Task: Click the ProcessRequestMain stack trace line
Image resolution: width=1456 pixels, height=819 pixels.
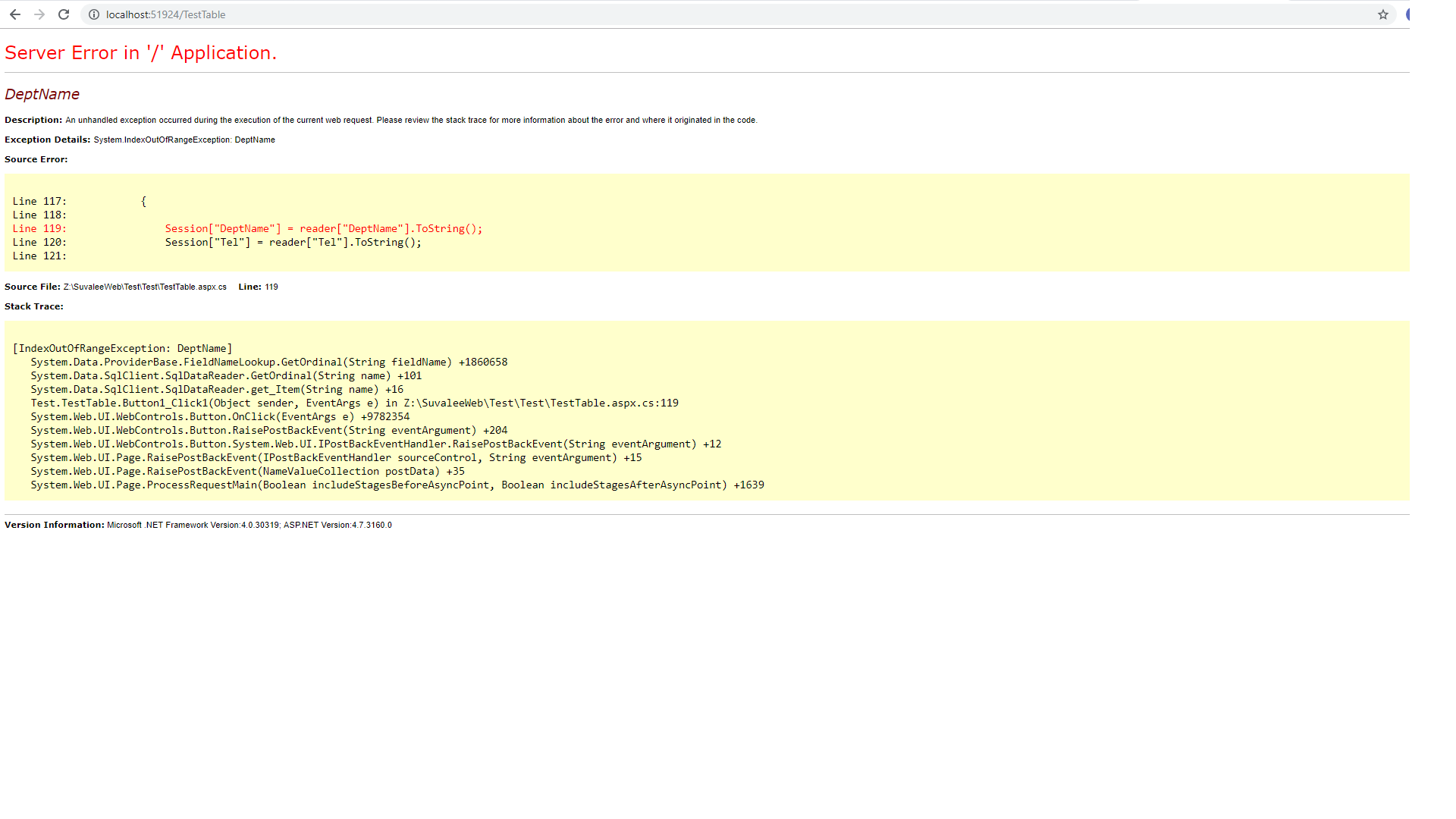Action: pyautogui.click(x=397, y=485)
